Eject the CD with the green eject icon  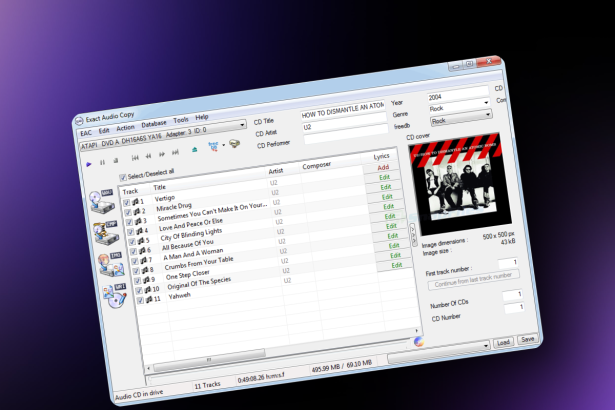coord(195,149)
